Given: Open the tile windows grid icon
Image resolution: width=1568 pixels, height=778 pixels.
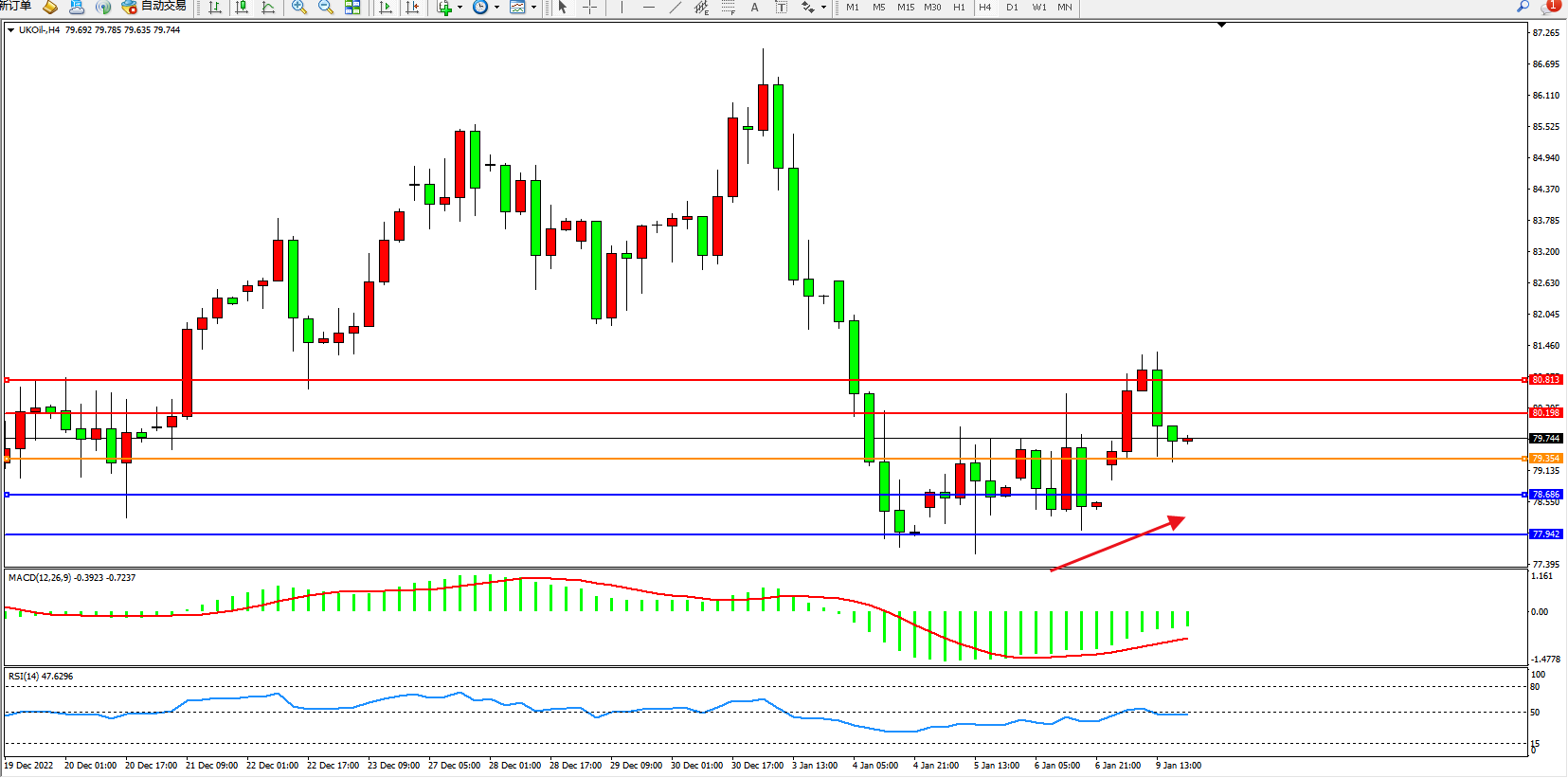Looking at the screenshot, I should click(x=352, y=7).
